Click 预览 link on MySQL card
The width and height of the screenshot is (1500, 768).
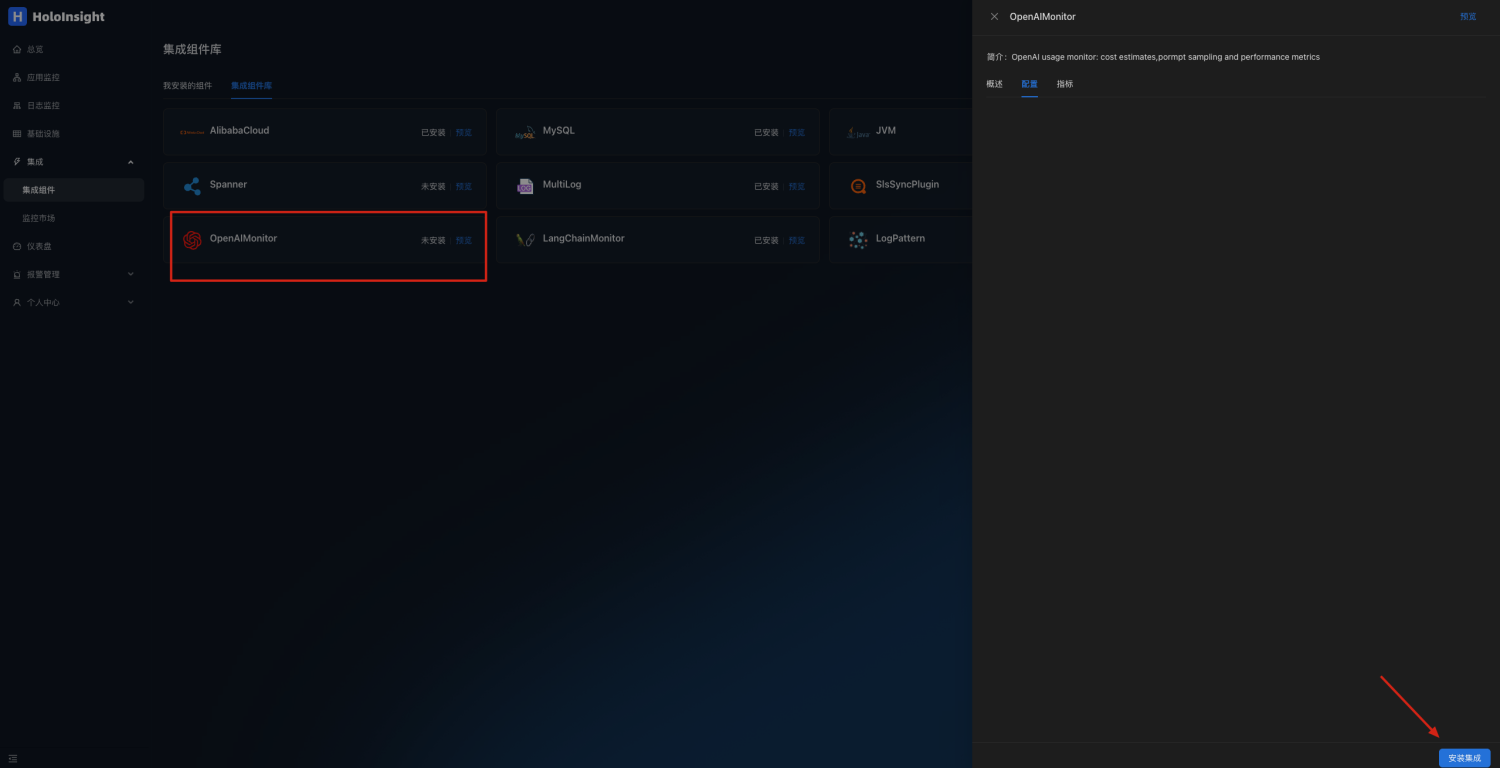point(797,132)
